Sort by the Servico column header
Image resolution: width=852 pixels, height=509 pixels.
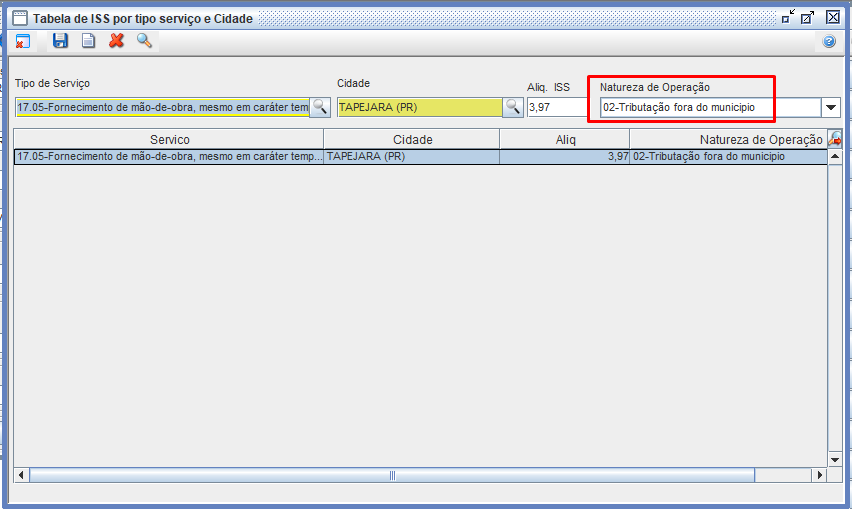[169, 139]
